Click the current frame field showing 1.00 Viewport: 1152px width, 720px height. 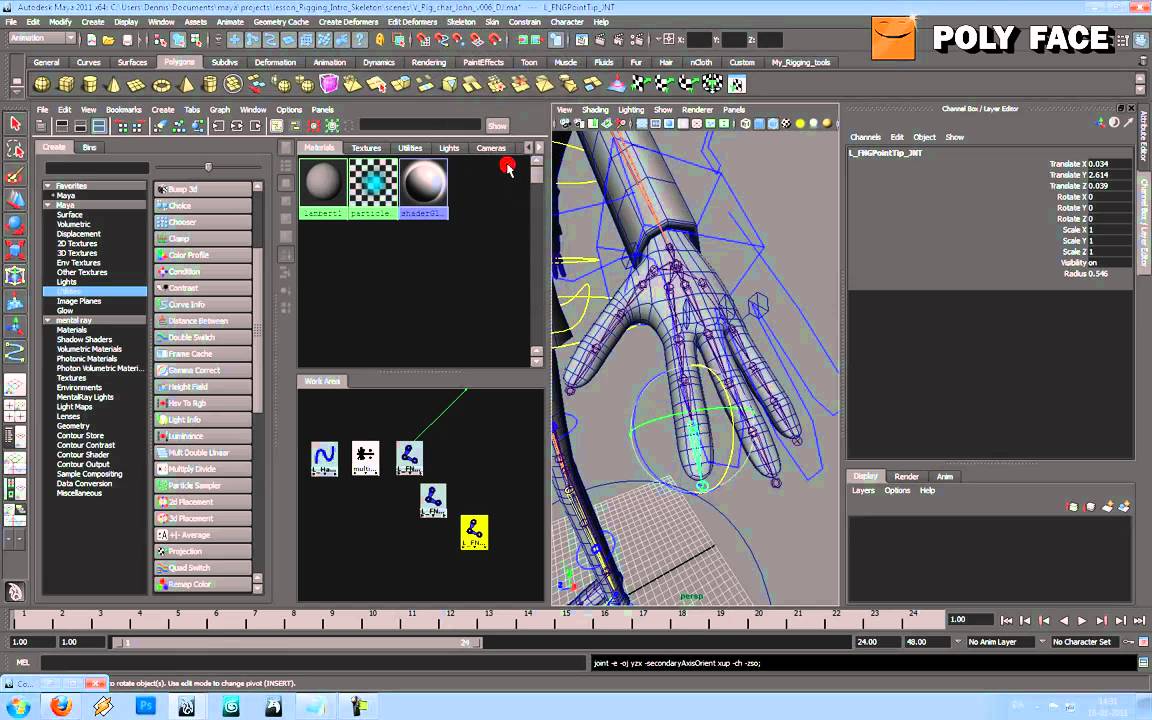pyautogui.click(x=970, y=619)
